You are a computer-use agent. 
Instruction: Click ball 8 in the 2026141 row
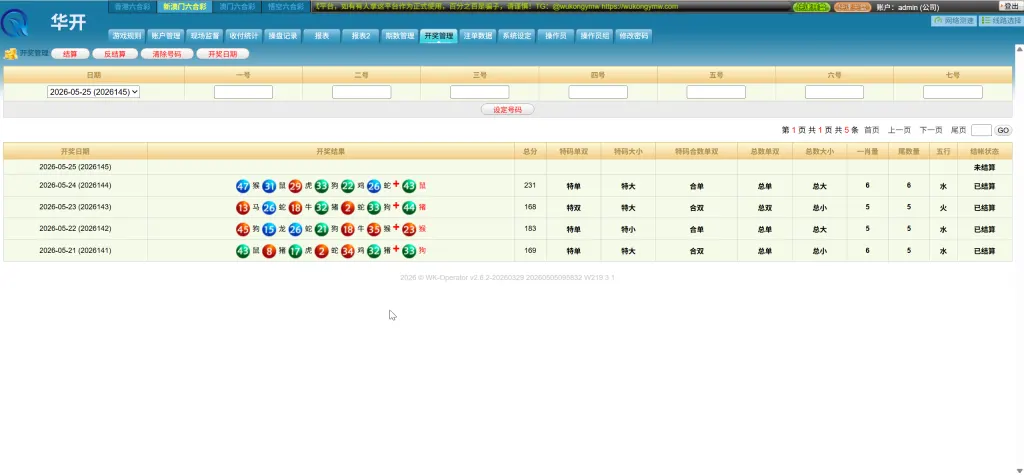pyautogui.click(x=269, y=251)
